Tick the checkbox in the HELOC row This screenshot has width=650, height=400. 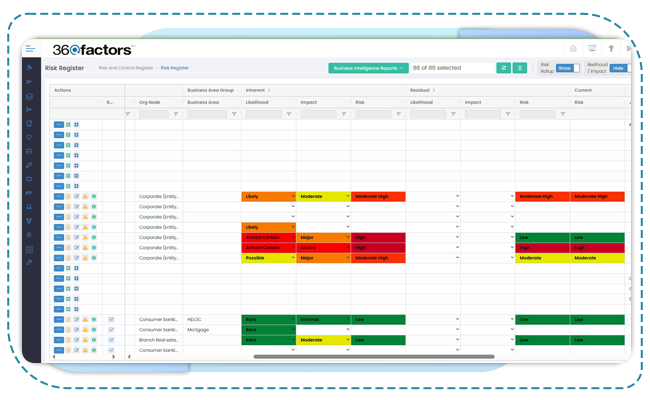111,319
